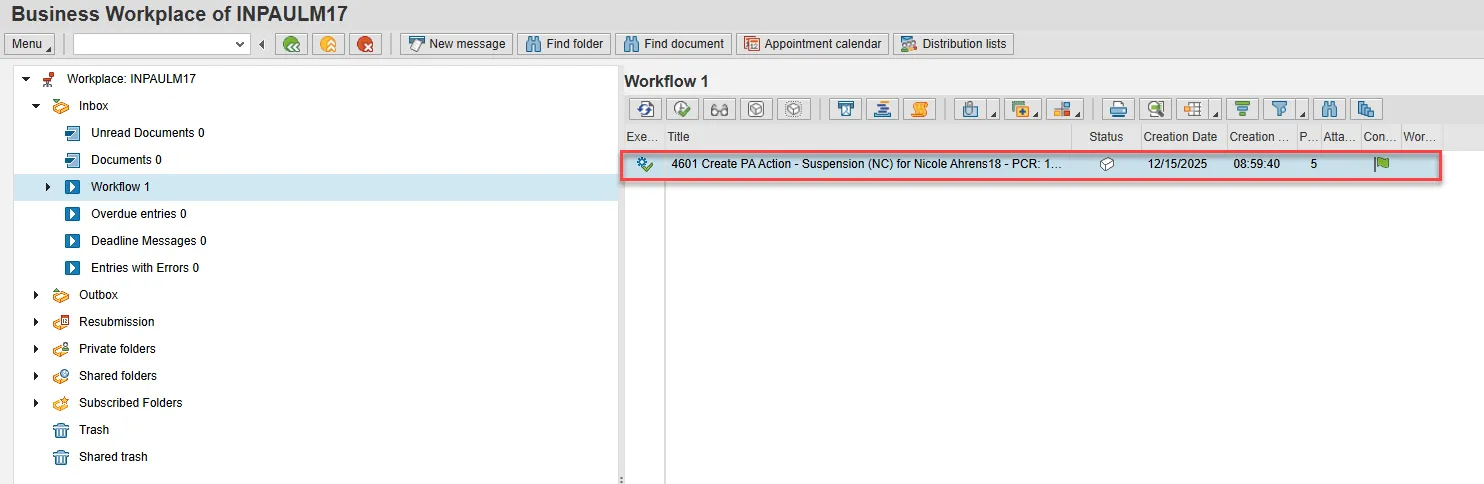
Task: Select Entries with Errors 0
Action: pos(145,268)
